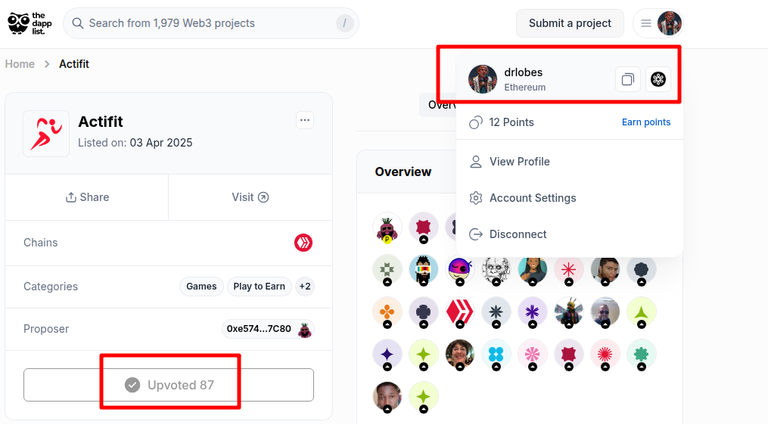
Task: Focus the Web3 projects search field
Action: pos(211,23)
